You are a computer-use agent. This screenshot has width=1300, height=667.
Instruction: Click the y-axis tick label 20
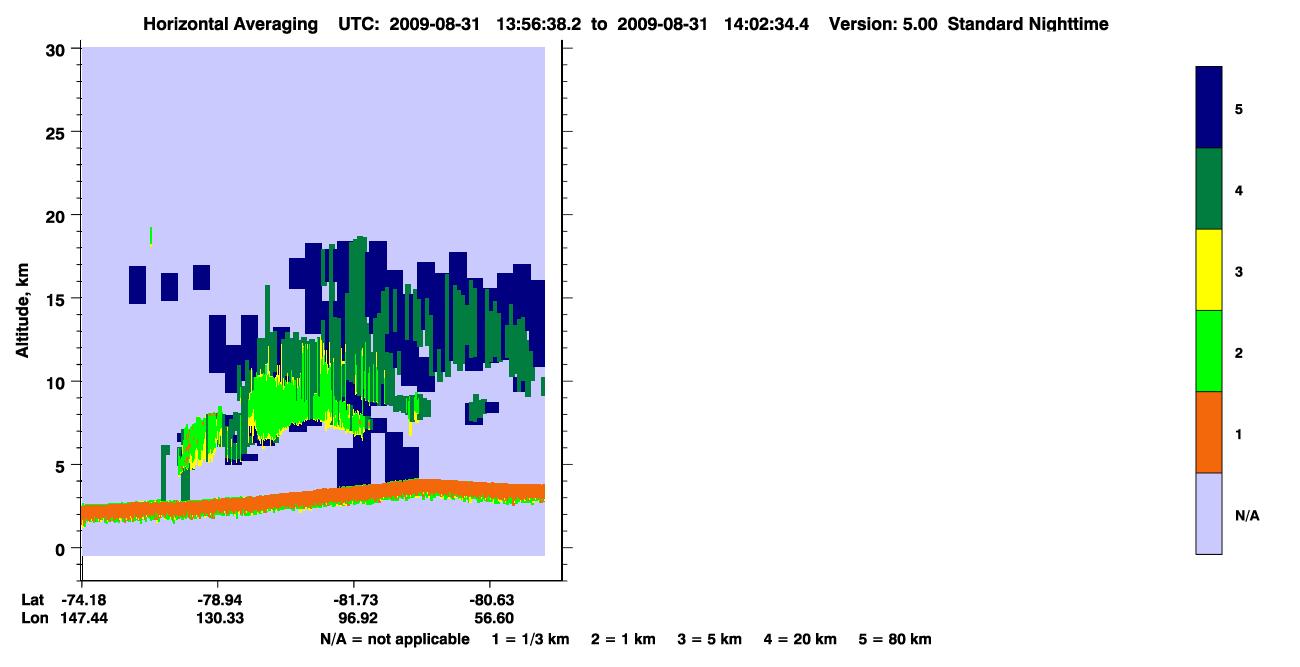click(56, 215)
